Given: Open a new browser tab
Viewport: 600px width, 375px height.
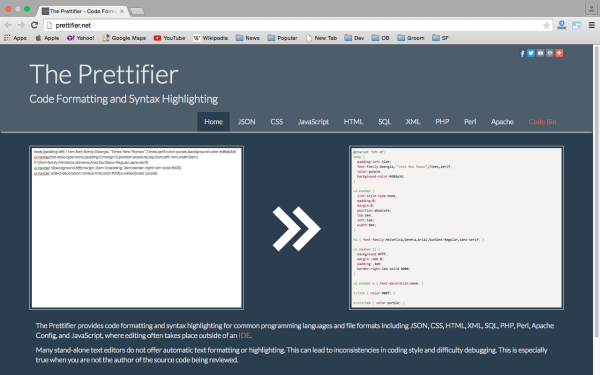Looking at the screenshot, I should click(137, 11).
